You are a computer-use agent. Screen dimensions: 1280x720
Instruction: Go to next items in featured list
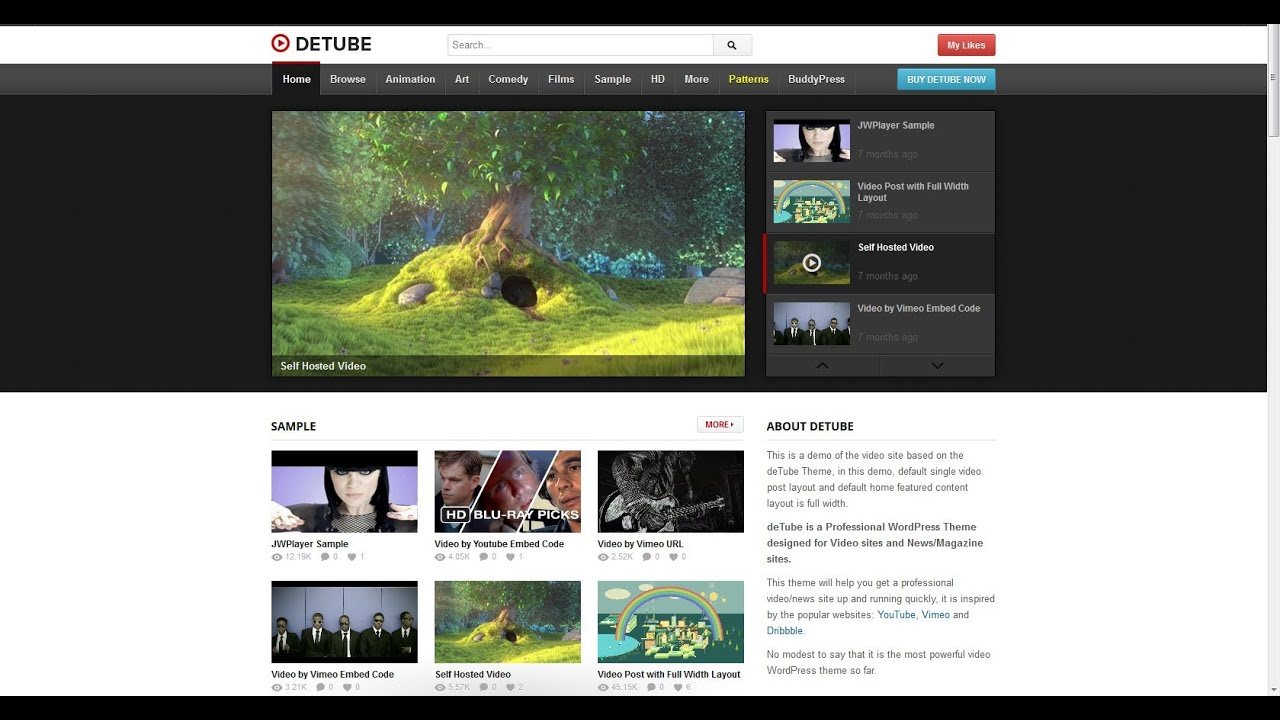937,366
